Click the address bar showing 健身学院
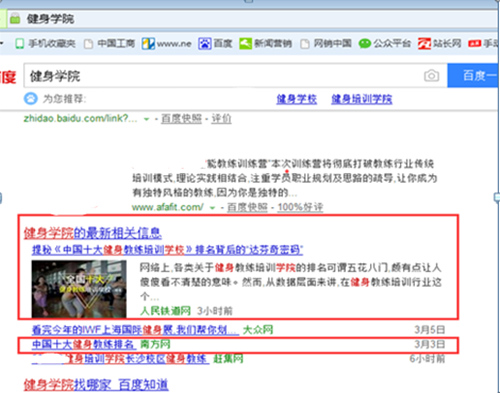500x393 pixels. pyautogui.click(x=253, y=19)
